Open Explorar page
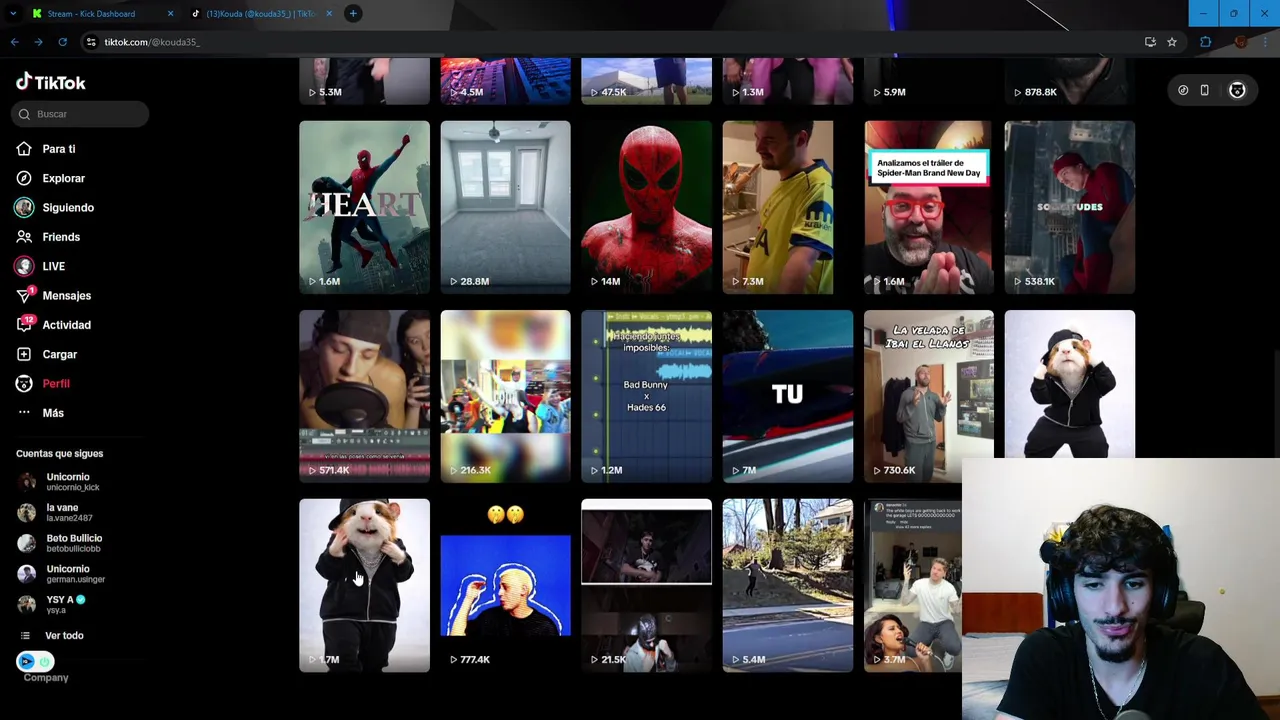This screenshot has height=720, width=1280. pyautogui.click(x=63, y=178)
